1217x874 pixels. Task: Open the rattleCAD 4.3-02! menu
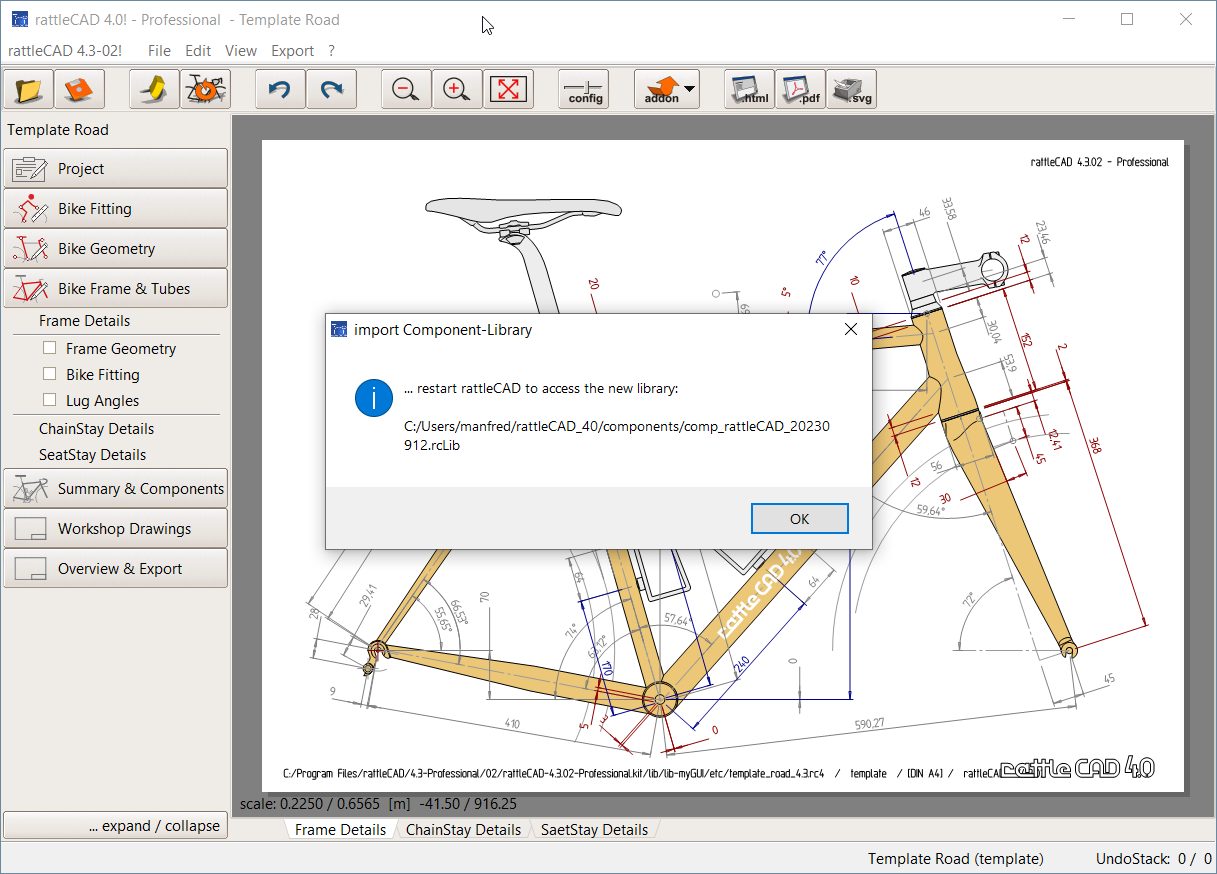[x=65, y=50]
